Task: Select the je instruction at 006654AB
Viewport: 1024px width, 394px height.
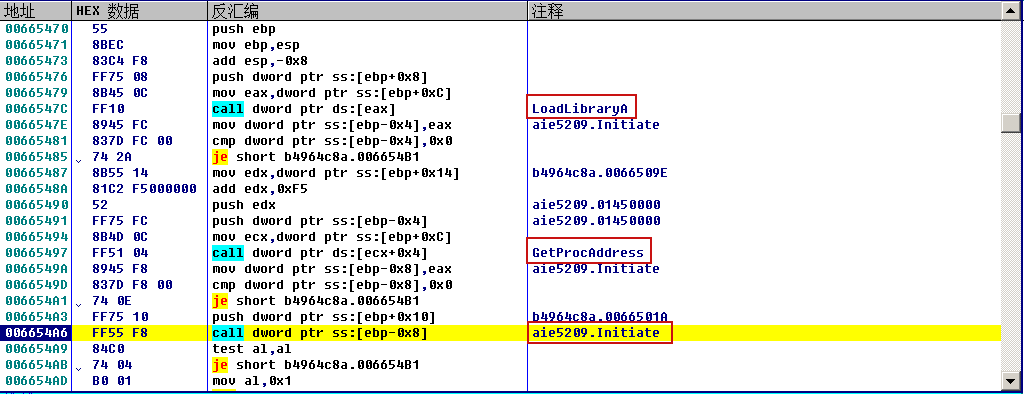Action: point(315,365)
